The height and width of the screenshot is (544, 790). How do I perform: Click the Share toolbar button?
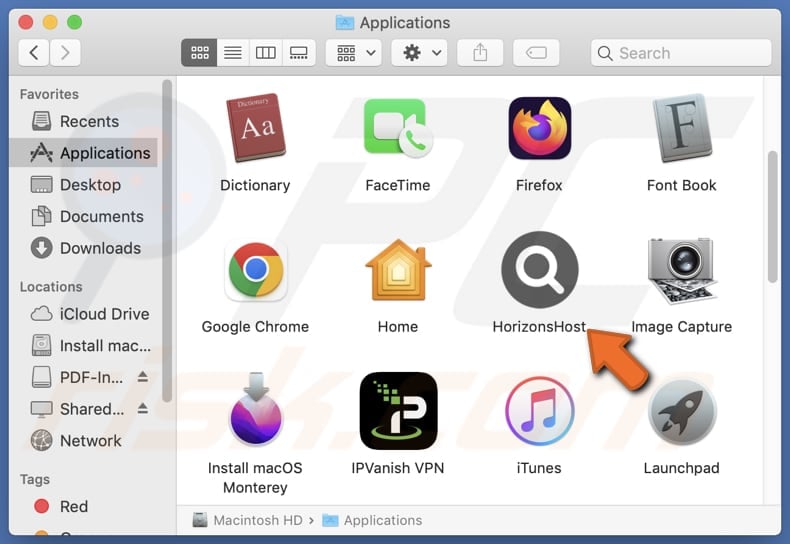click(x=480, y=52)
